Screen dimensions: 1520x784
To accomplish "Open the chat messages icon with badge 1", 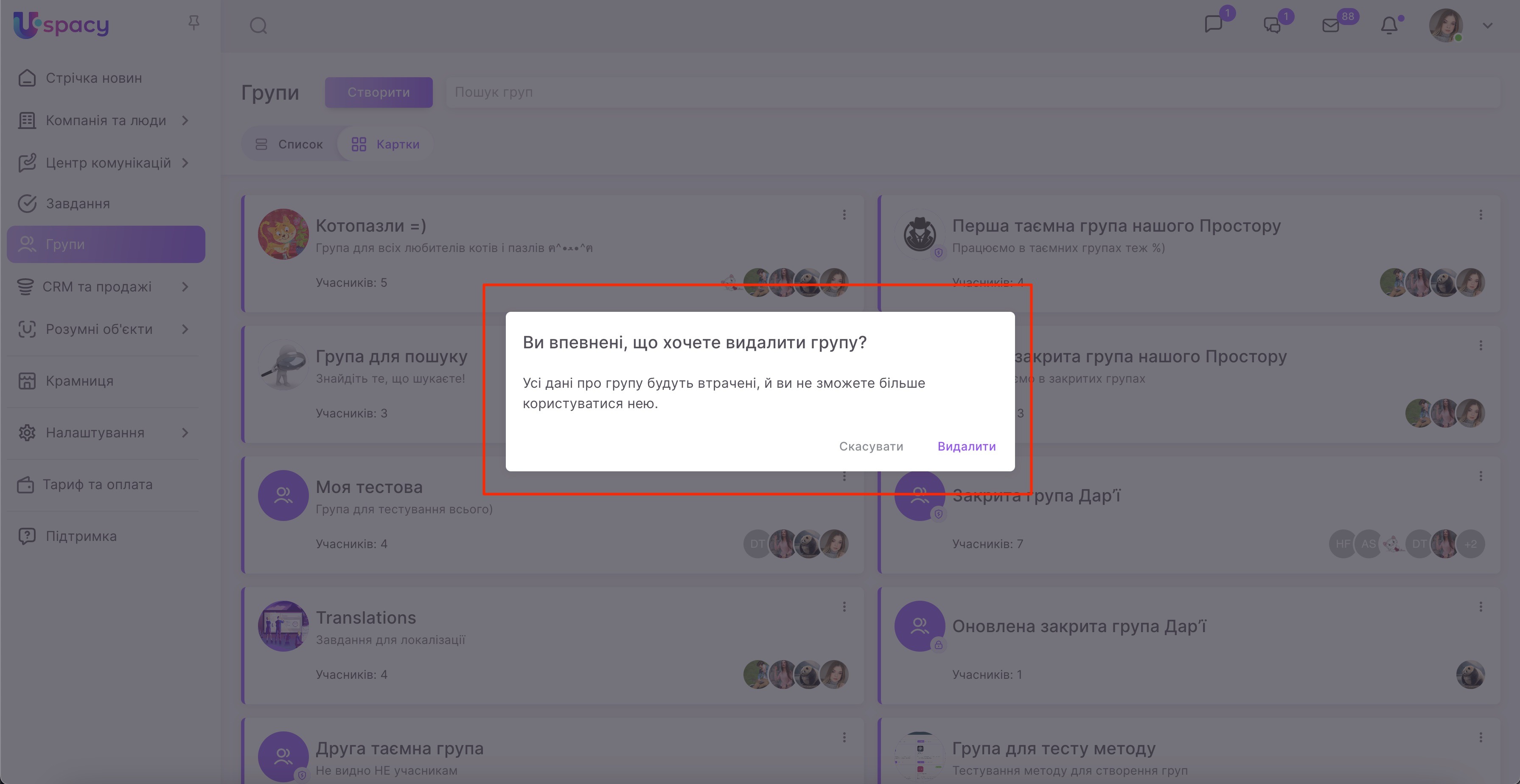I will pos(1213,25).
